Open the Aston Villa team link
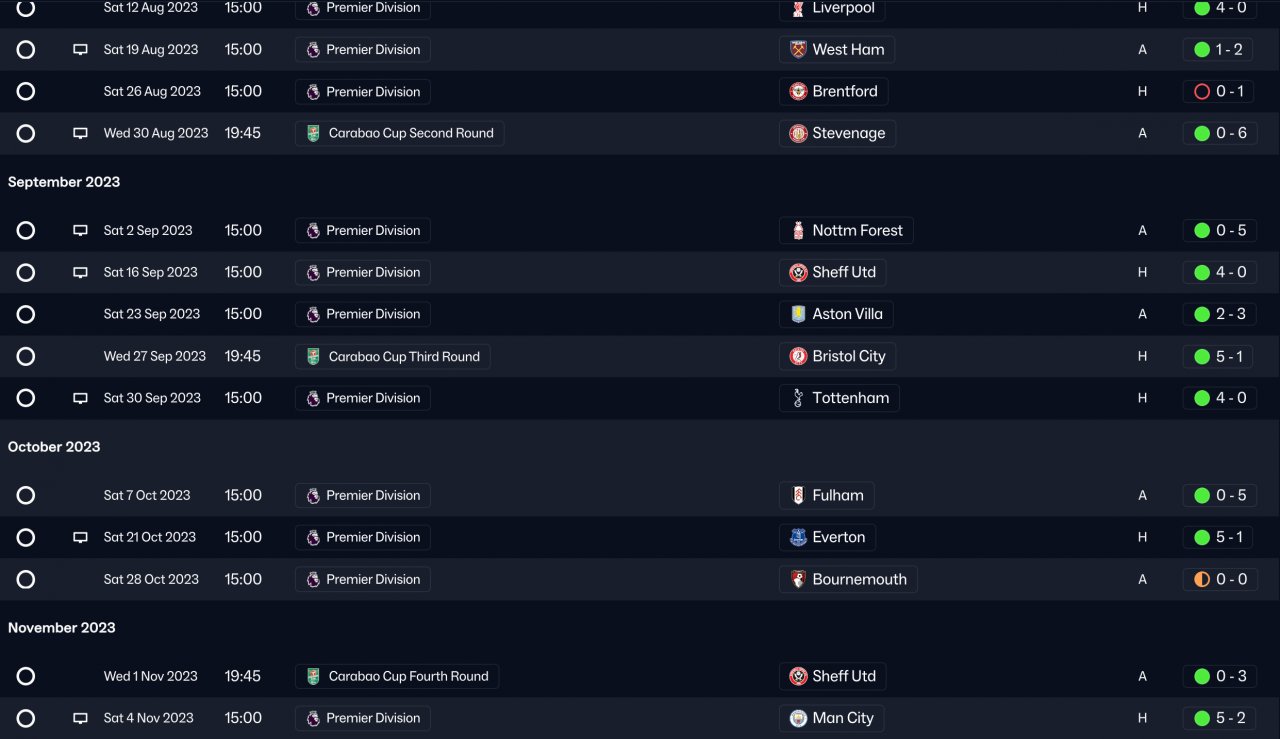Viewport: 1280px width, 739px height. tap(847, 314)
